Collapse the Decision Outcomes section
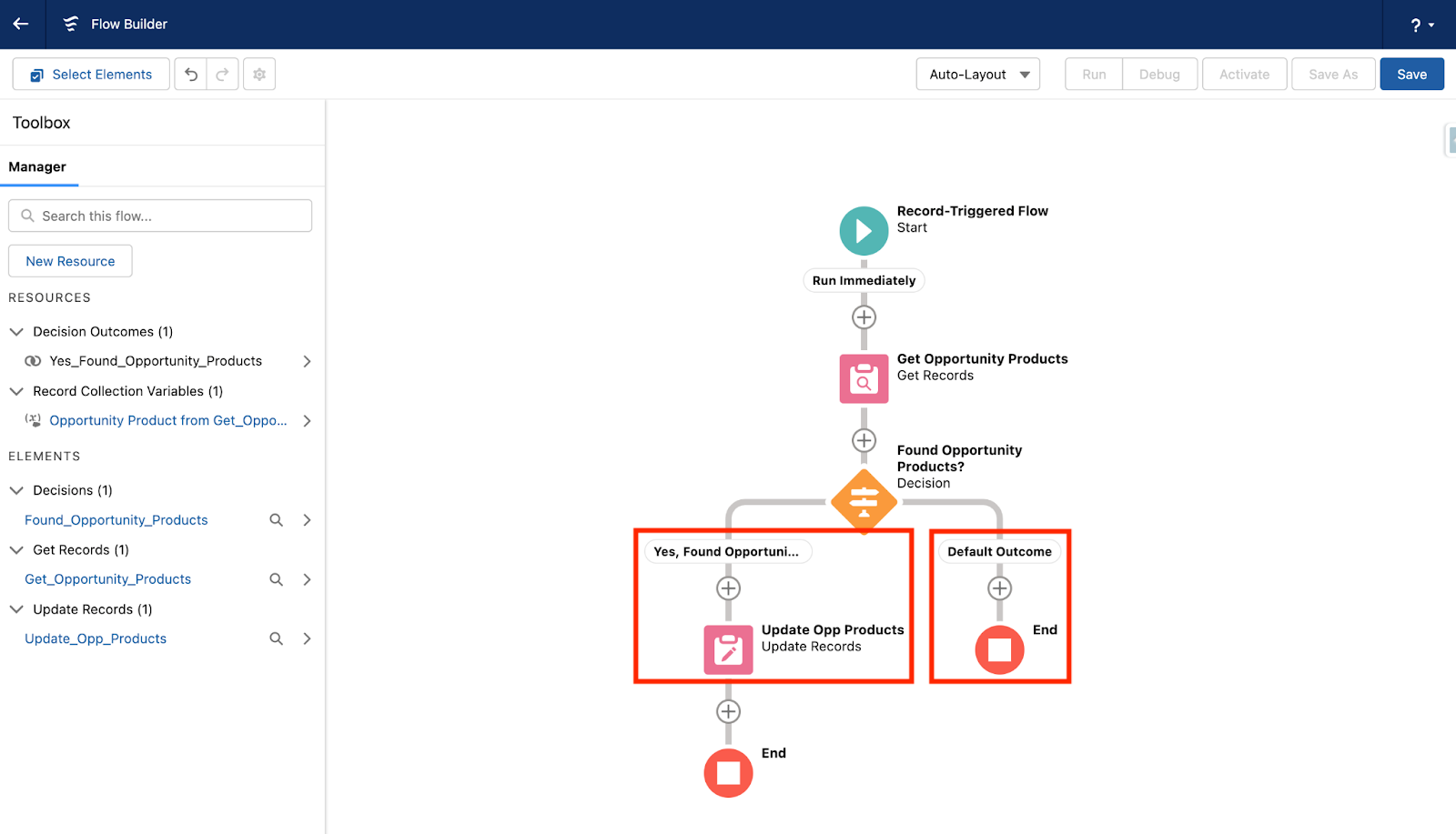1456x834 pixels. [x=15, y=331]
